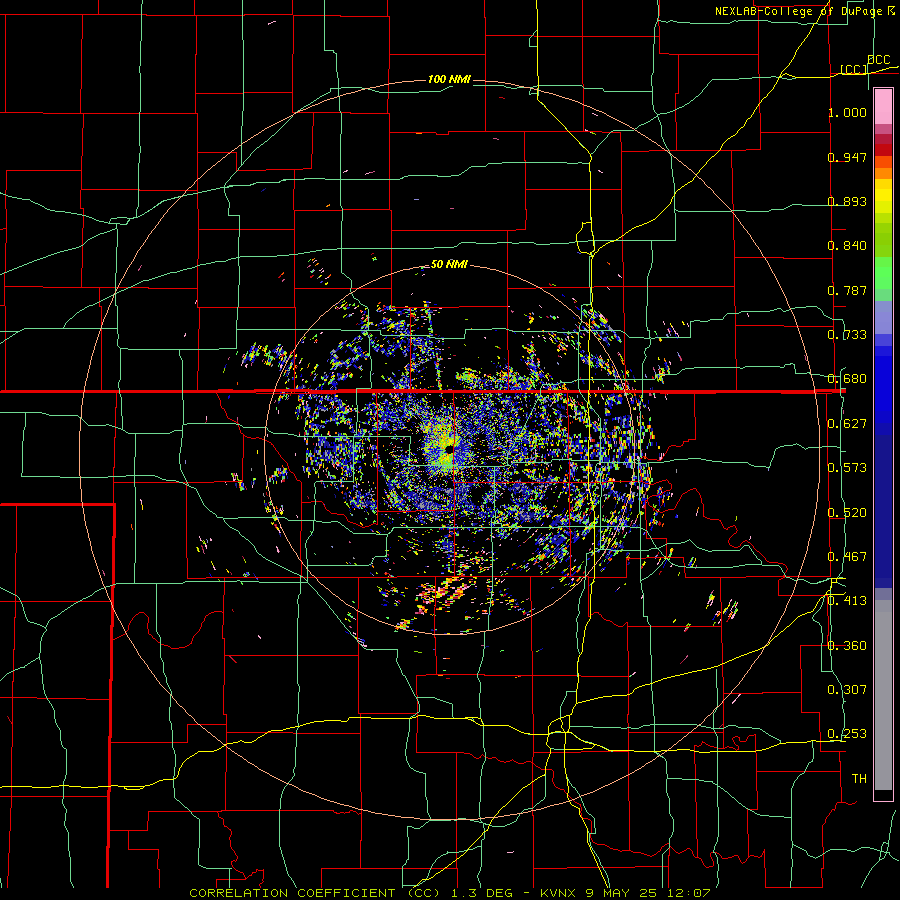Click the pink top segment of color bar
Image resolution: width=900 pixels, height=900 pixels.
[883, 107]
